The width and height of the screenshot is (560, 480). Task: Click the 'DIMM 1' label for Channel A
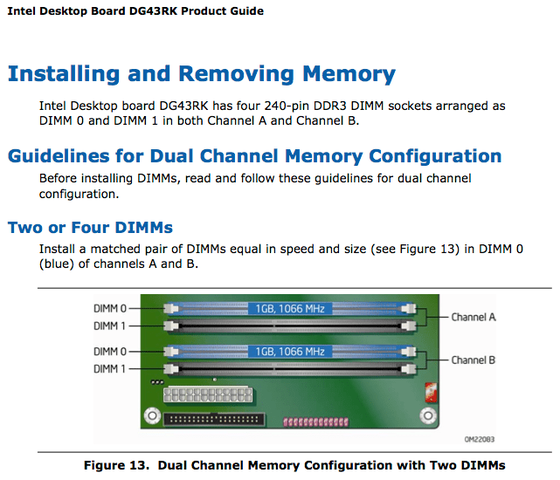(109, 326)
